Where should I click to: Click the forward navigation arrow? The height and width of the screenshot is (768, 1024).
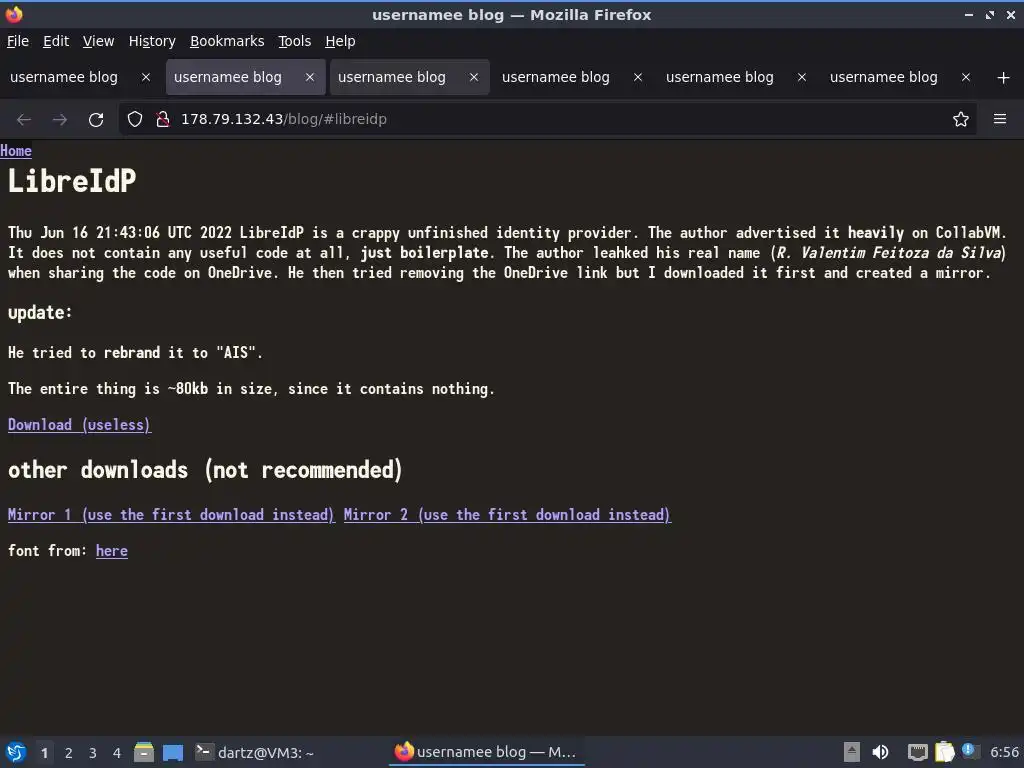pos(59,120)
